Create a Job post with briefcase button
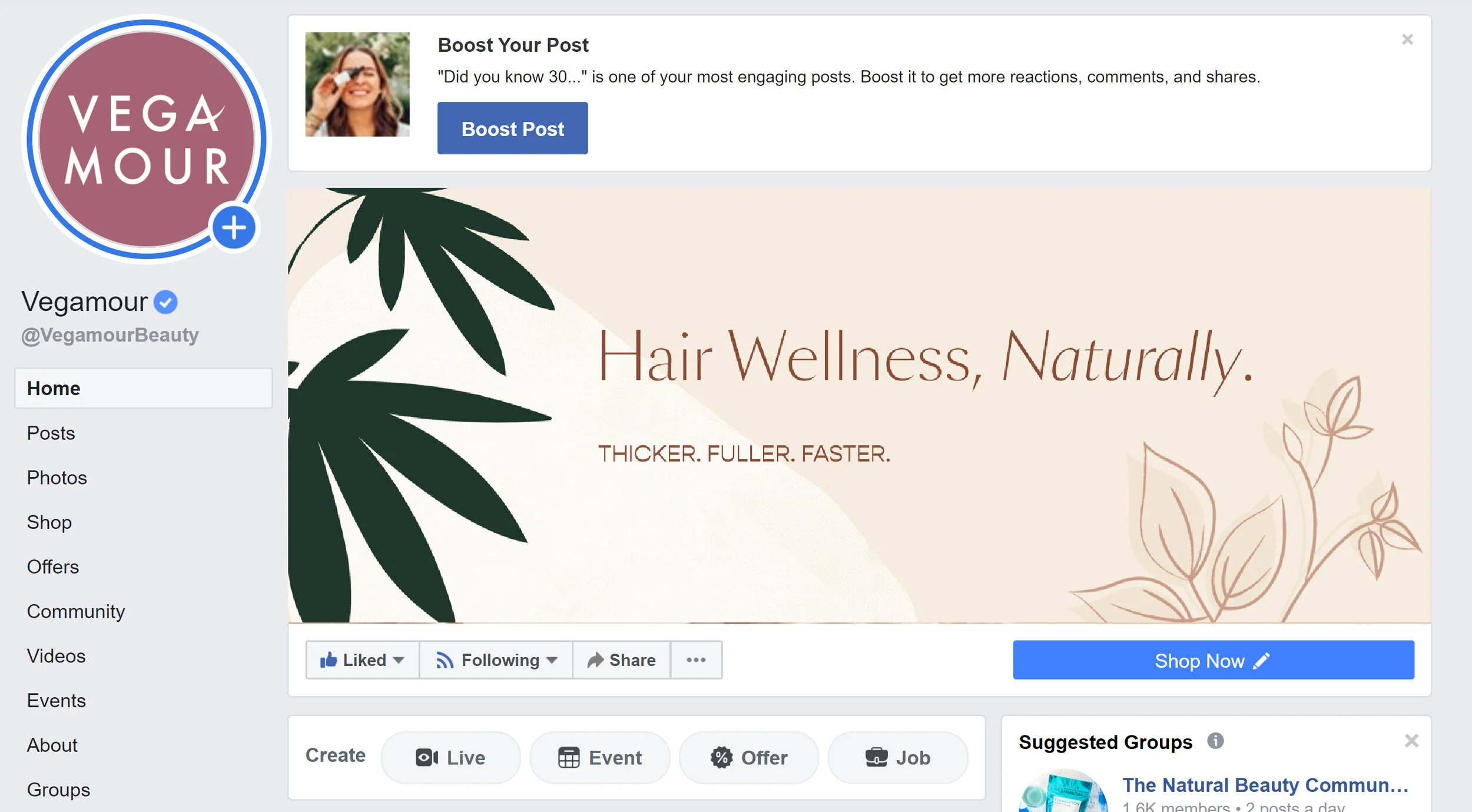The width and height of the screenshot is (1472, 812). point(897,757)
